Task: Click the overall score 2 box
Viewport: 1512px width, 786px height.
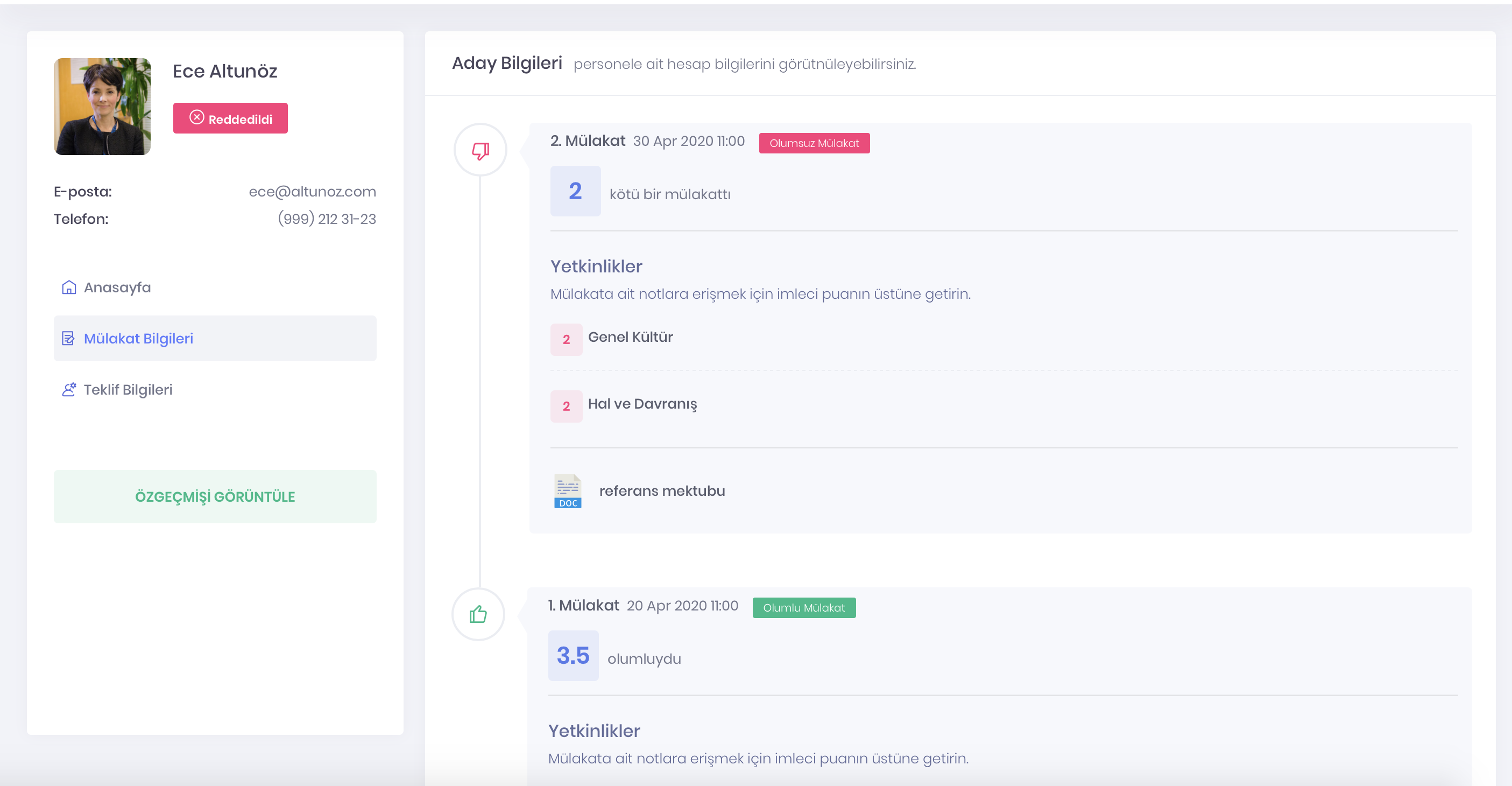Action: [x=575, y=191]
